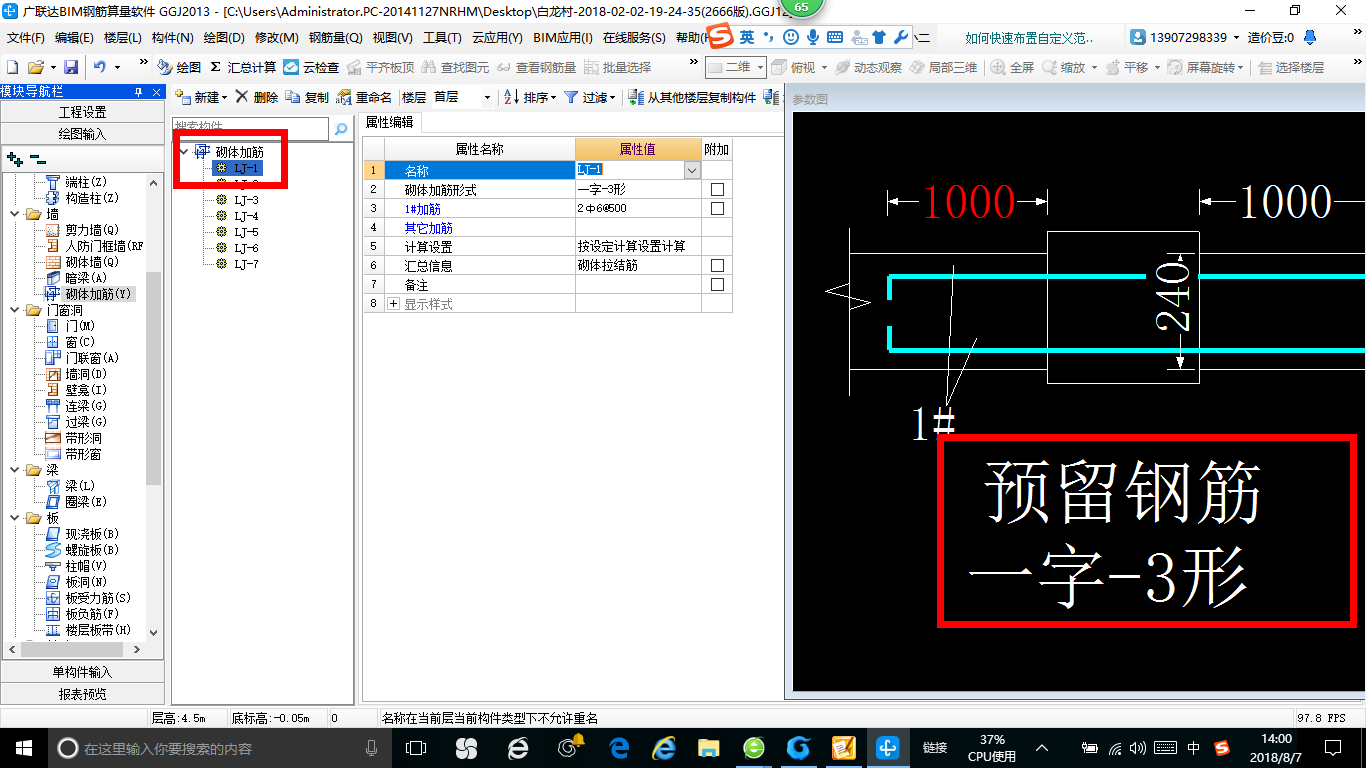
Task: Collapse the 墙 folder in the tree
Action: pos(13,214)
